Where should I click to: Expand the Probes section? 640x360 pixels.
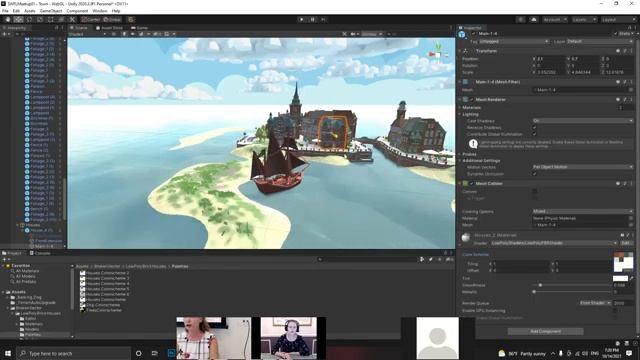click(460, 154)
